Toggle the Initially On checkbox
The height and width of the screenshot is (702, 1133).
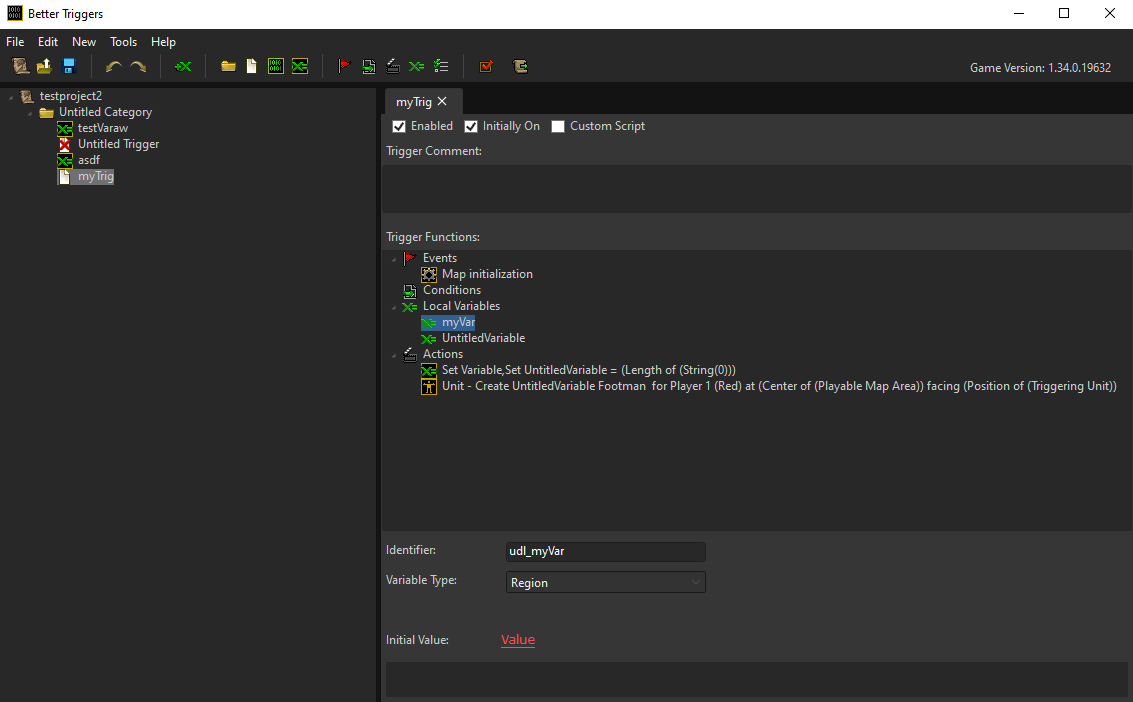471,126
